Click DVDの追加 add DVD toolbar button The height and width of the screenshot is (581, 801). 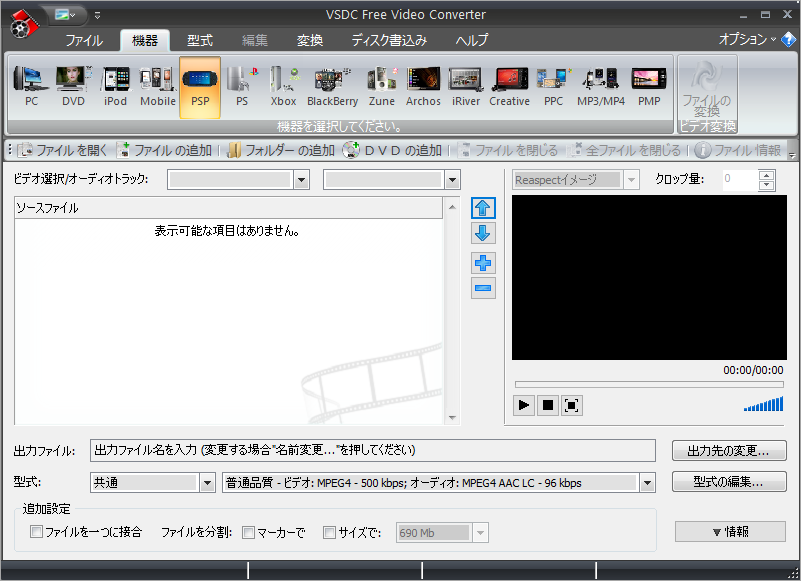(392, 150)
